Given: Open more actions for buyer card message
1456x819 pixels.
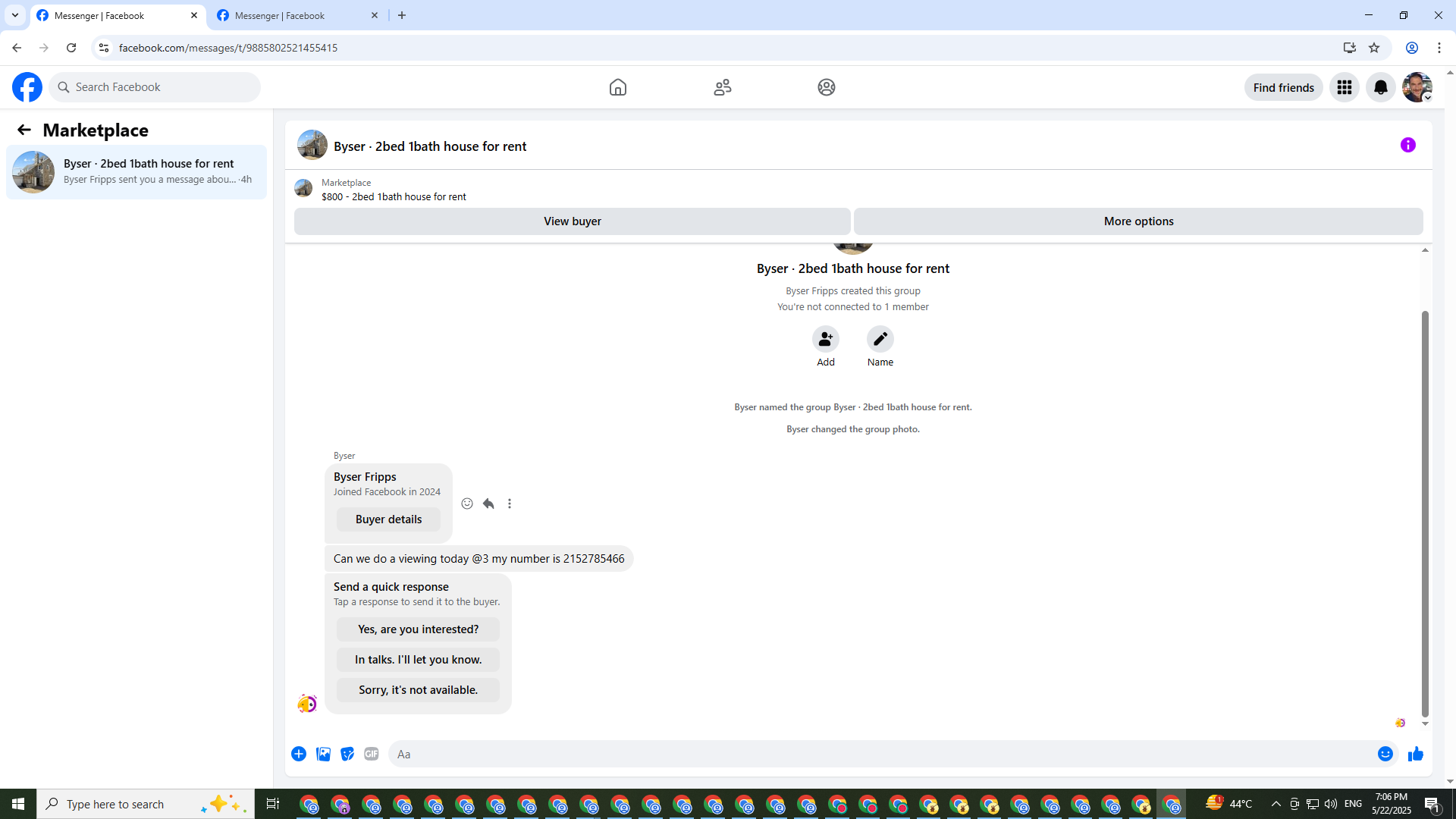Looking at the screenshot, I should (510, 504).
